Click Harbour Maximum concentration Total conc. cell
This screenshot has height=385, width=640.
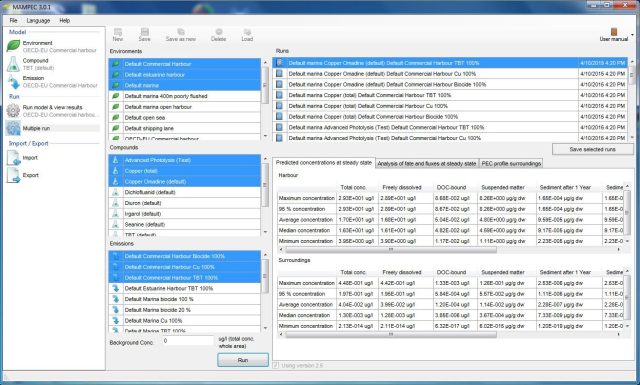pyautogui.click(x=356, y=198)
